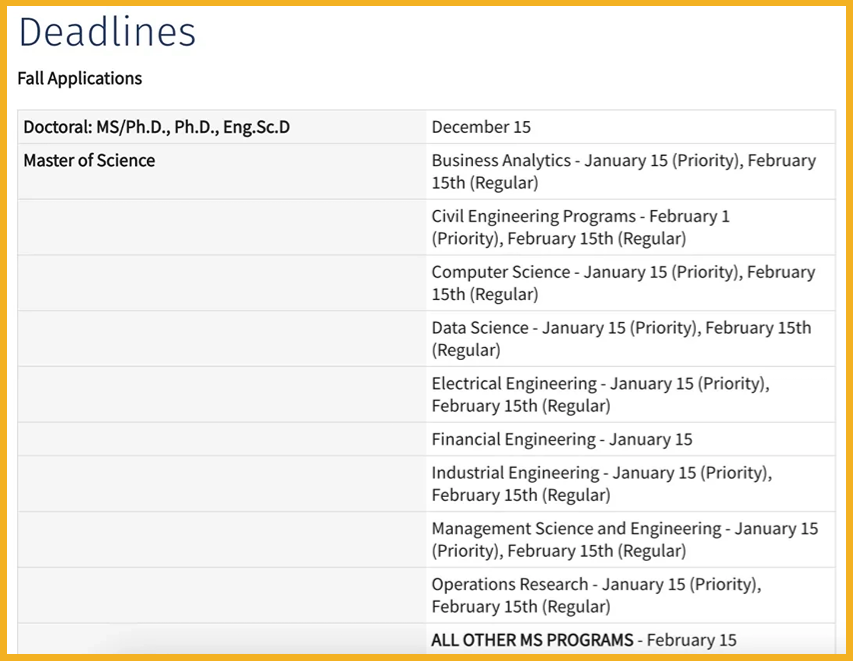The height and width of the screenshot is (661, 853).
Task: Click the empty label cell beside Computer Science
Action: coord(222,283)
